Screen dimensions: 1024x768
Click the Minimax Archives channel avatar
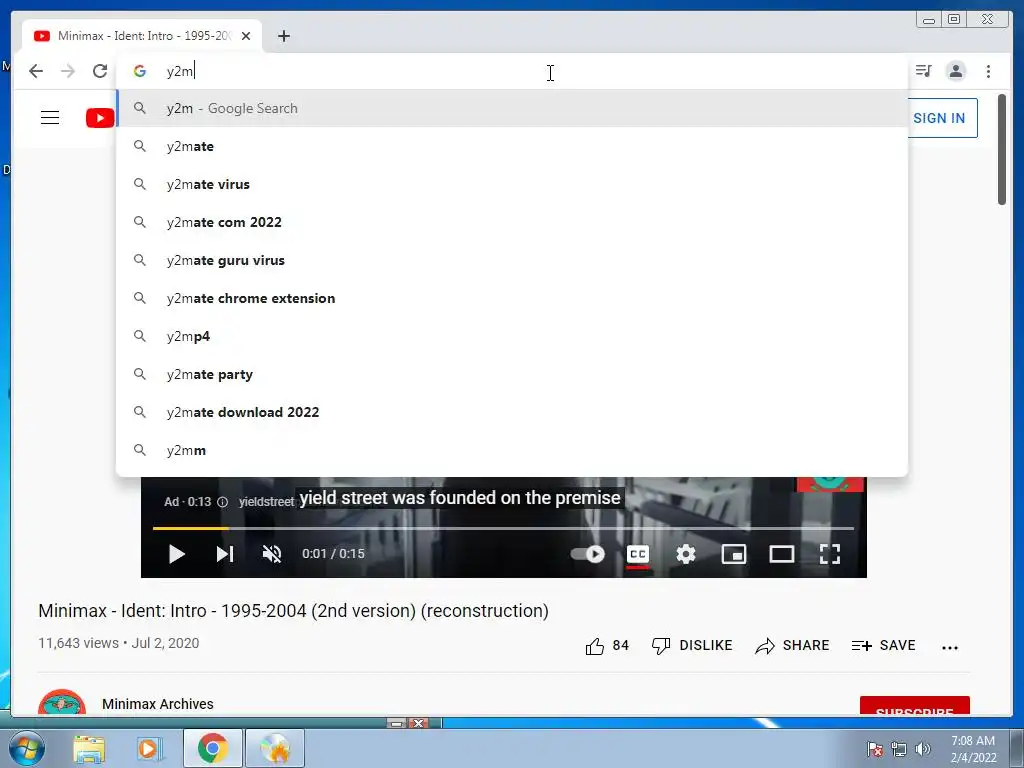pos(62,702)
